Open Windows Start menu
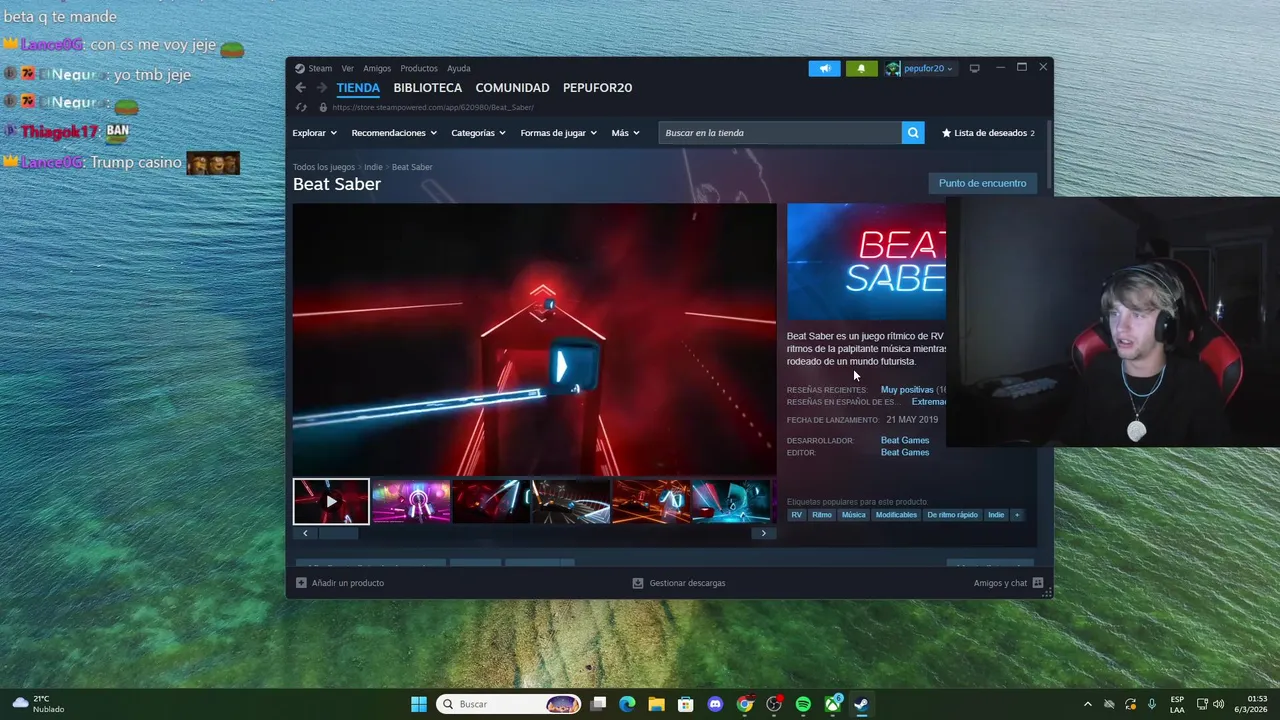The image size is (1280, 720). pyautogui.click(x=419, y=704)
